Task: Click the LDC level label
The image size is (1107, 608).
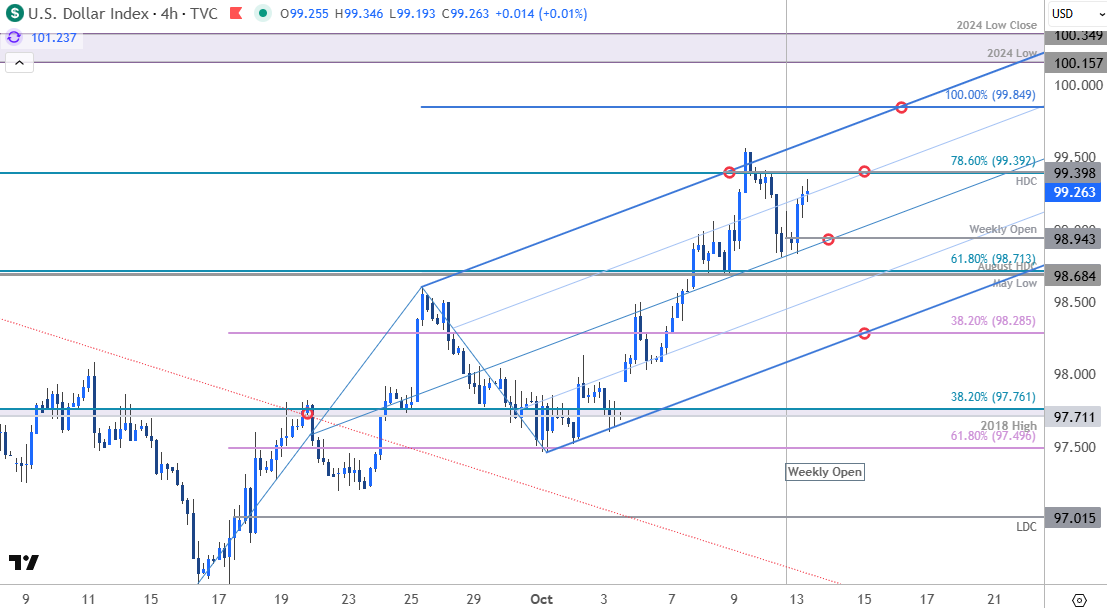Action: tap(1026, 527)
